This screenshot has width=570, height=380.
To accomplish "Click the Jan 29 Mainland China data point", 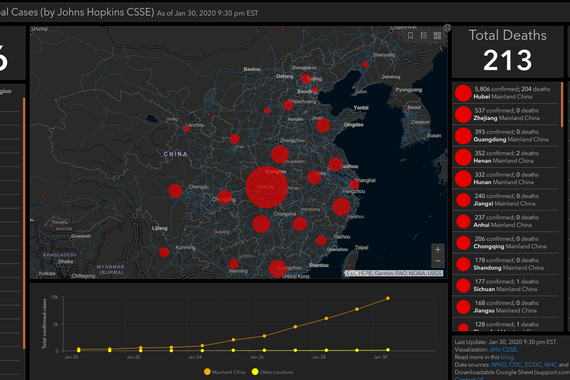I will [x=357, y=309].
